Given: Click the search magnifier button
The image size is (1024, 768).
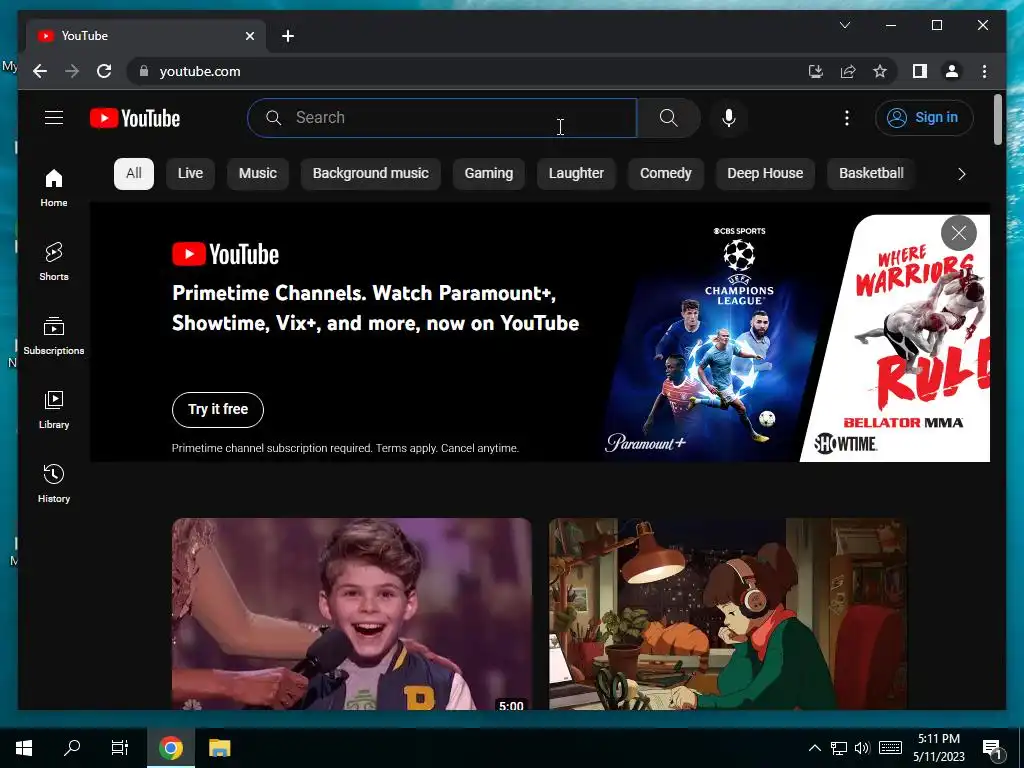Looking at the screenshot, I should click(x=668, y=118).
